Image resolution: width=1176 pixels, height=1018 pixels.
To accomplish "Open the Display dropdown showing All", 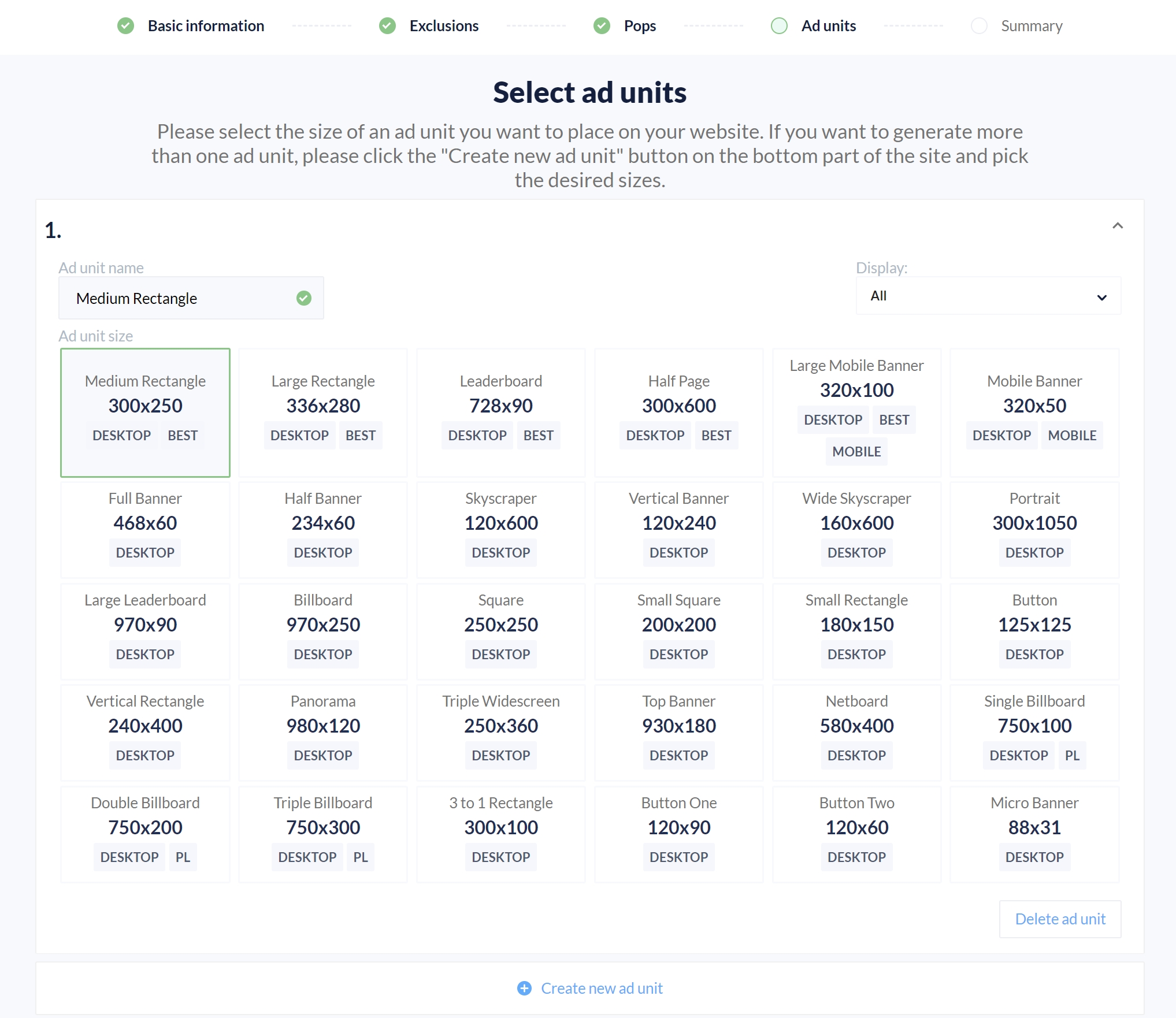I will pos(988,296).
